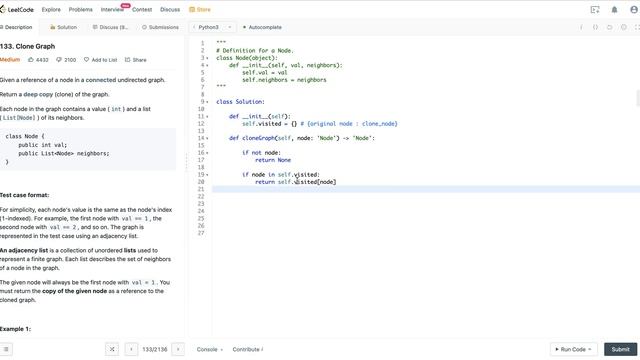Click the panel divider handle
This screenshot has height=360, width=640.
[x=186, y=162]
